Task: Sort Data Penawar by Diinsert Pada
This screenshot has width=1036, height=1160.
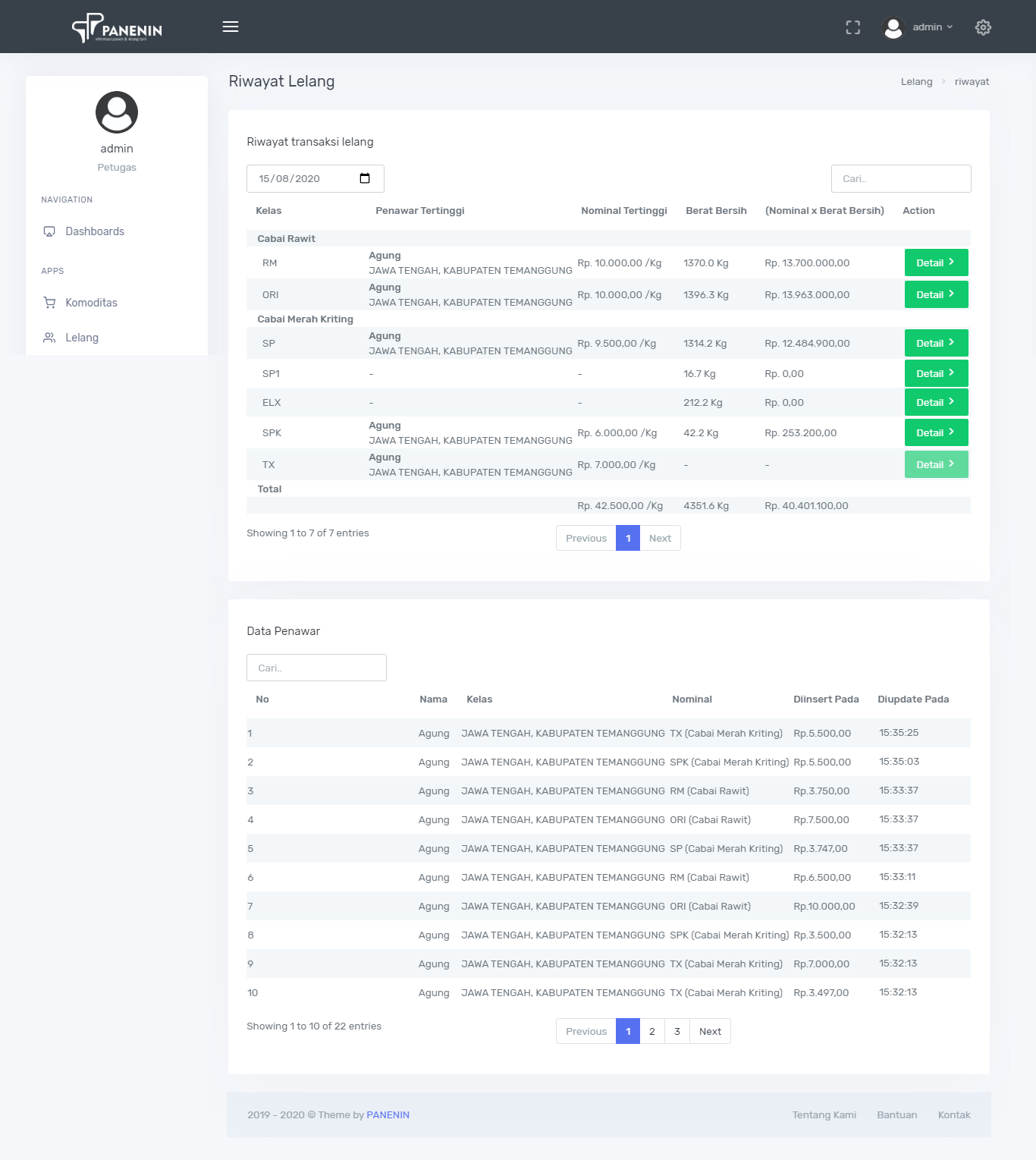Action: pyautogui.click(x=826, y=699)
